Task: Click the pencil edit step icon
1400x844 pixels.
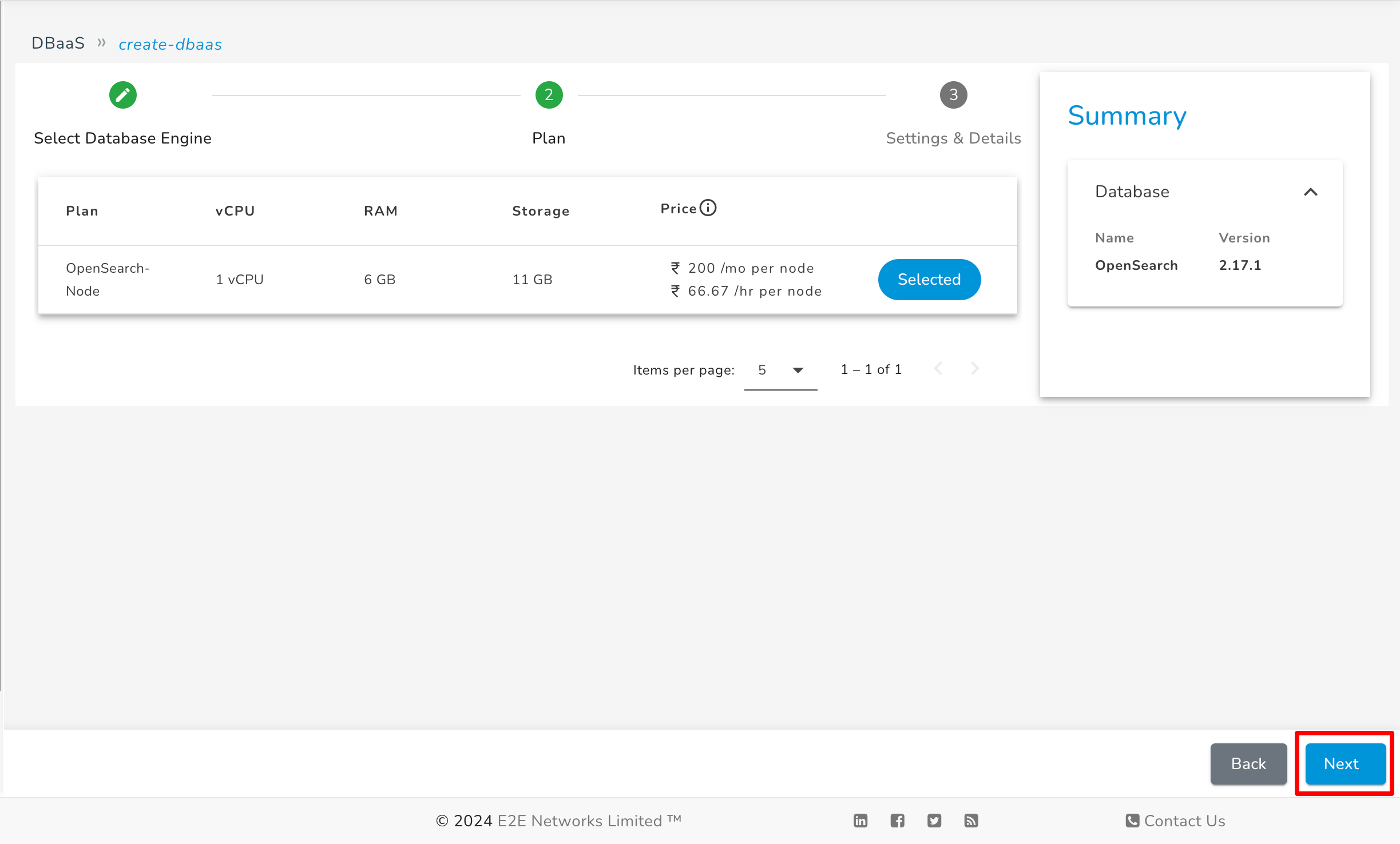Action: pyautogui.click(x=122, y=95)
